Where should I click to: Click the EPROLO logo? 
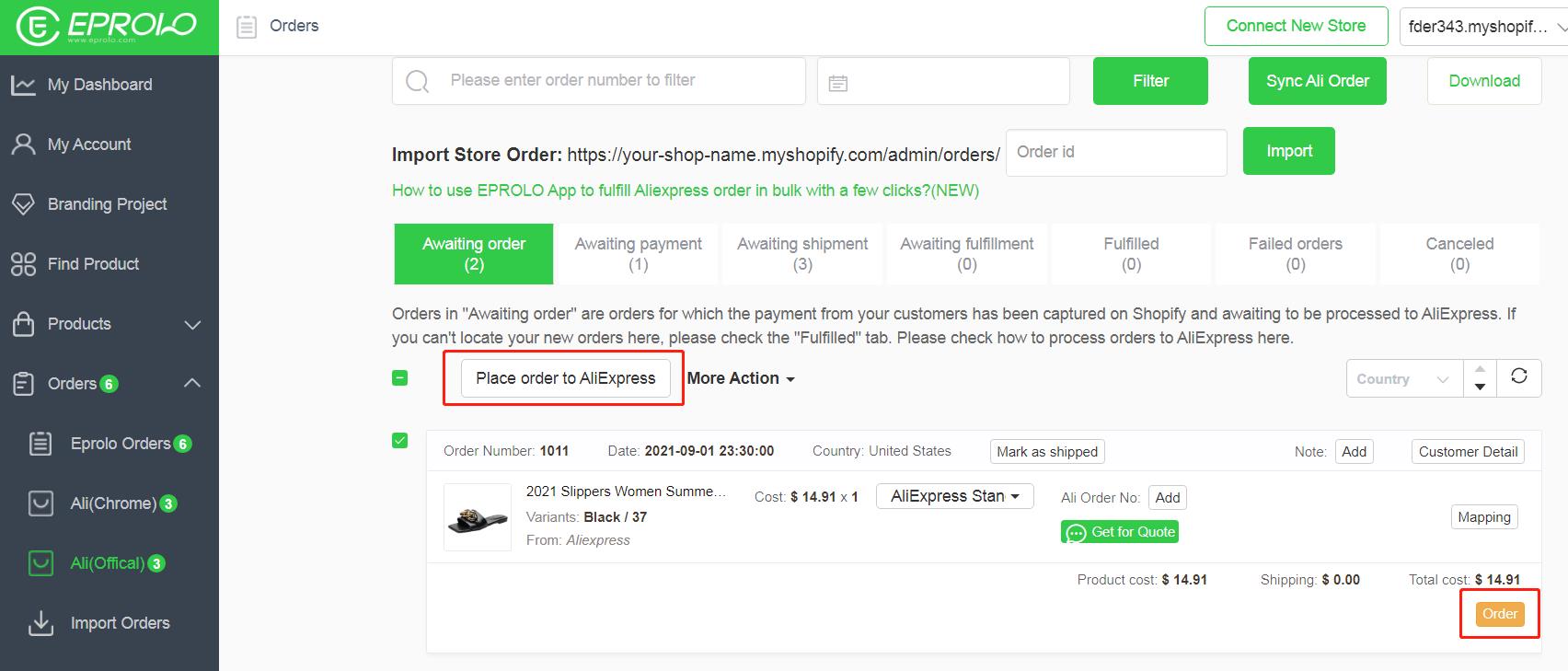point(108,26)
